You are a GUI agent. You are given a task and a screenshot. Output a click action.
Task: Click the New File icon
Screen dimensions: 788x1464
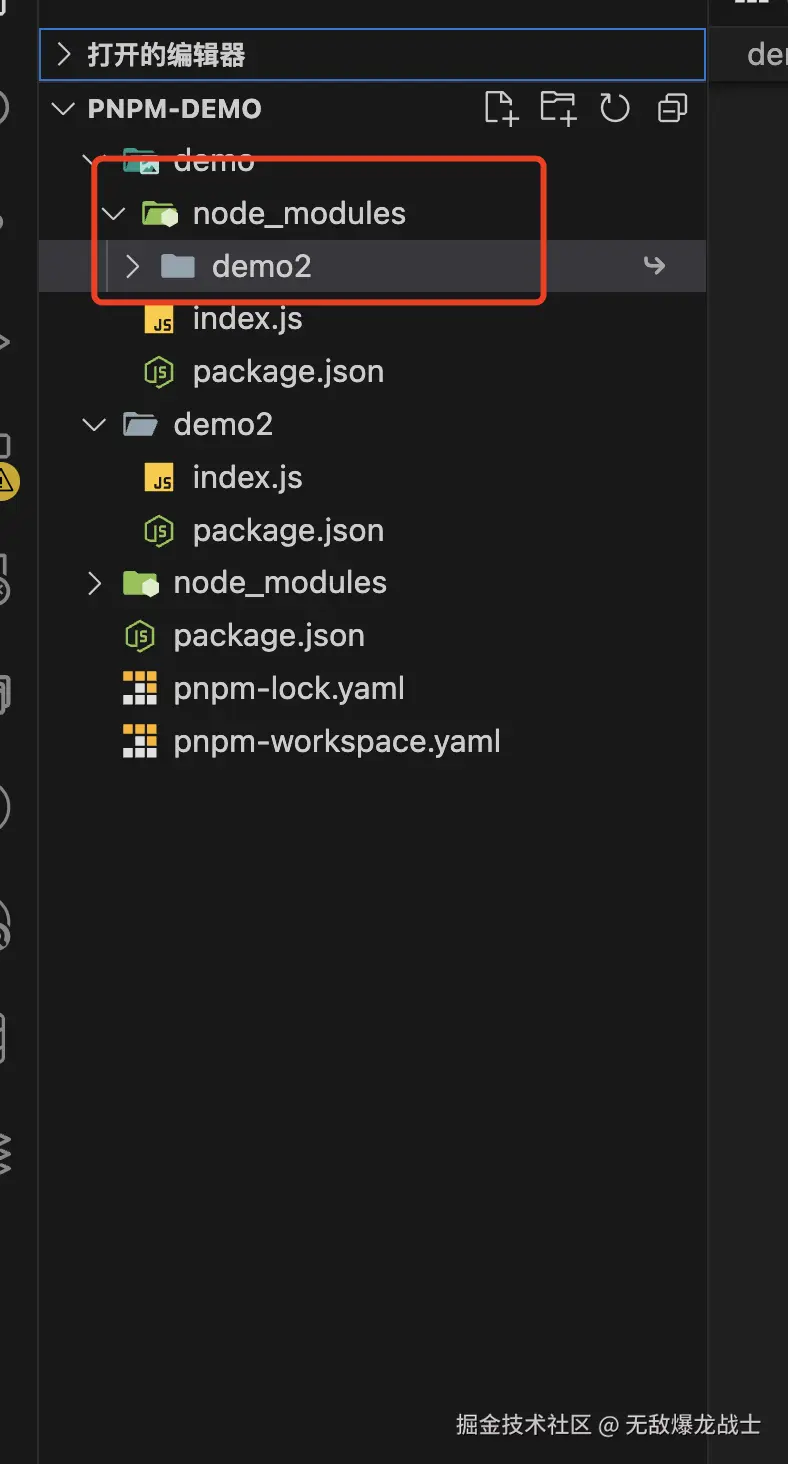500,108
